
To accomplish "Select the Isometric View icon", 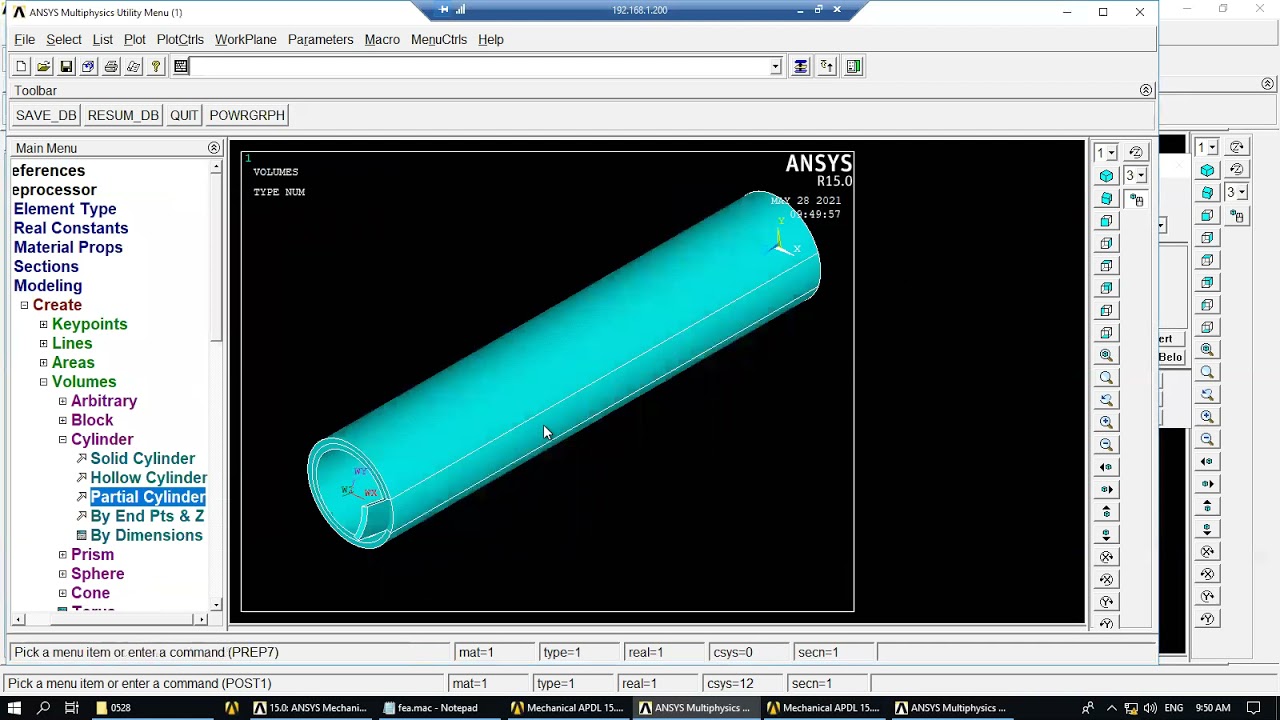I will coord(1106,176).
